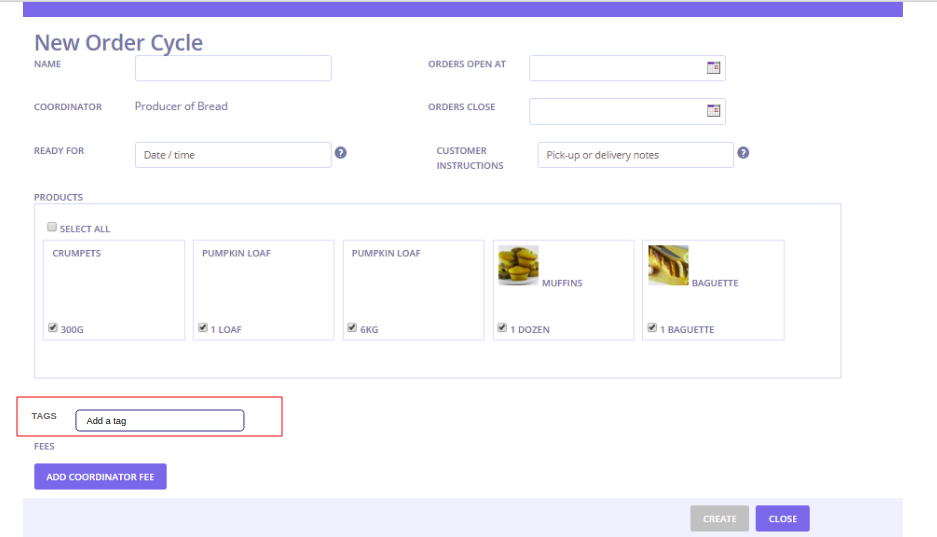
Task: Click the Orders Open At date field
Action: pyautogui.click(x=627, y=68)
